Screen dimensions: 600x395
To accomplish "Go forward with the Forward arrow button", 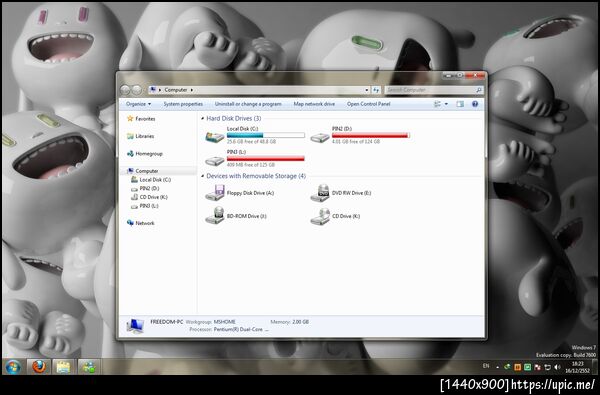I will click(137, 90).
